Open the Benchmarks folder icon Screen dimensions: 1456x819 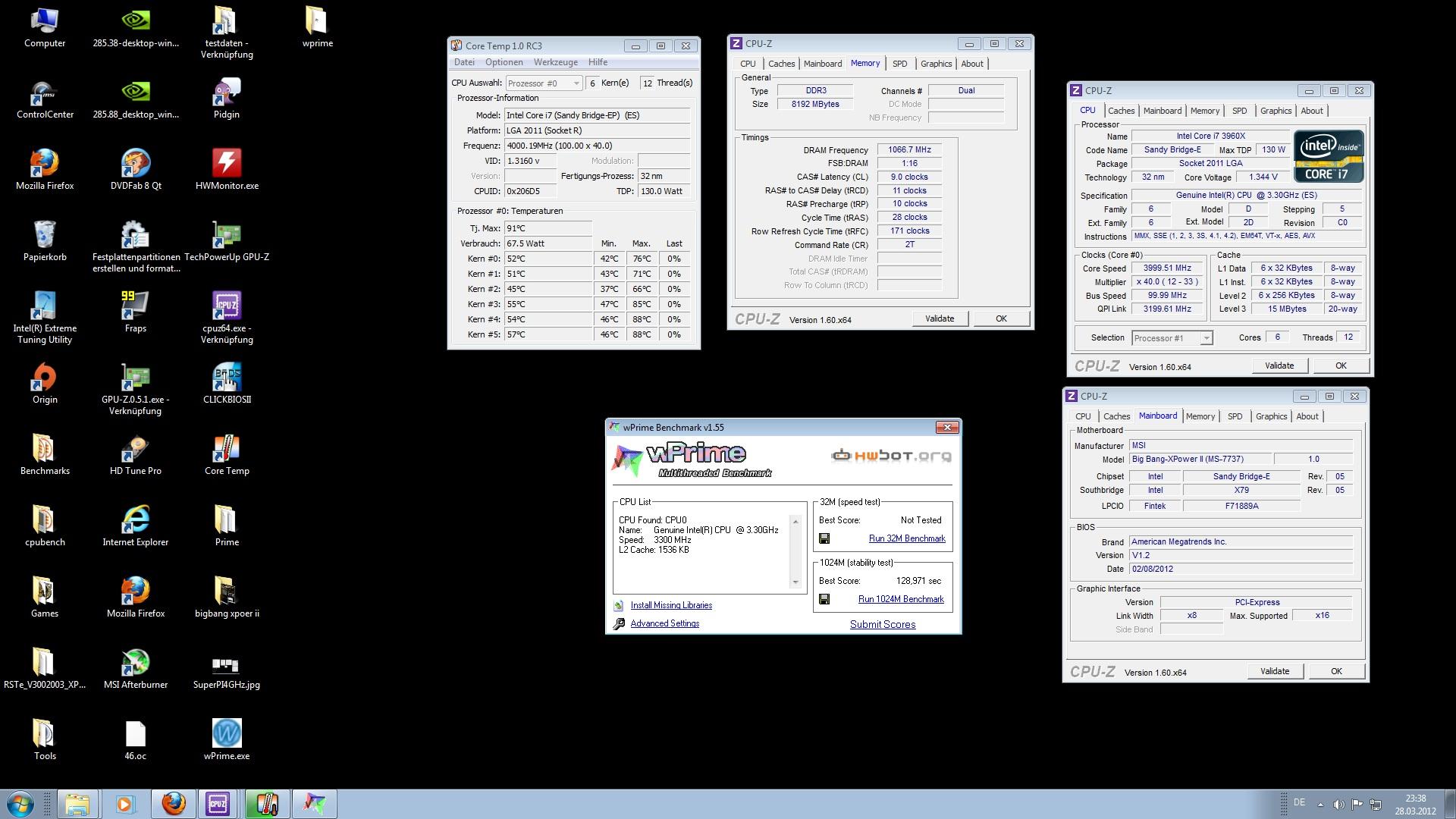[x=45, y=455]
